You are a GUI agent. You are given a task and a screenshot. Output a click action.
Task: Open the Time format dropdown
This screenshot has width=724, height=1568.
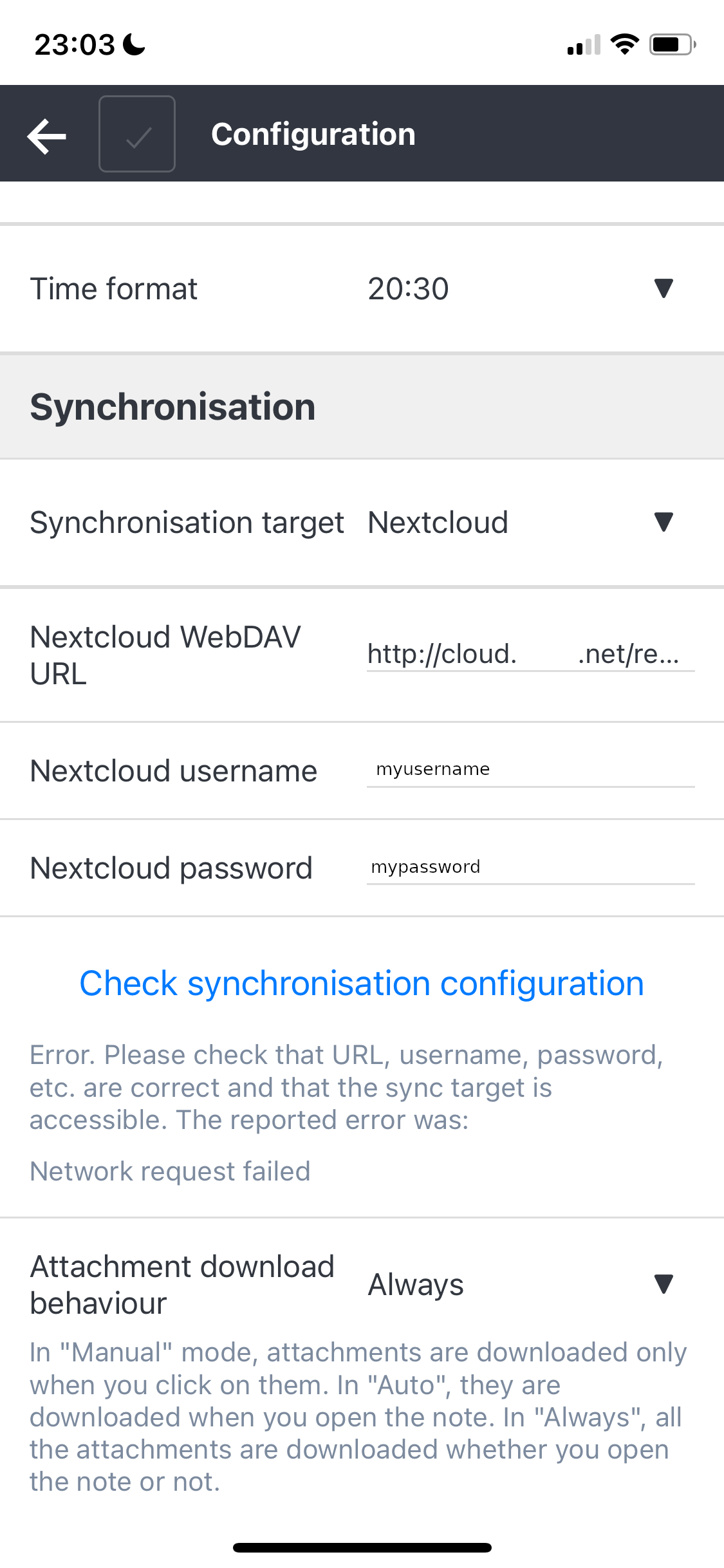tap(662, 289)
